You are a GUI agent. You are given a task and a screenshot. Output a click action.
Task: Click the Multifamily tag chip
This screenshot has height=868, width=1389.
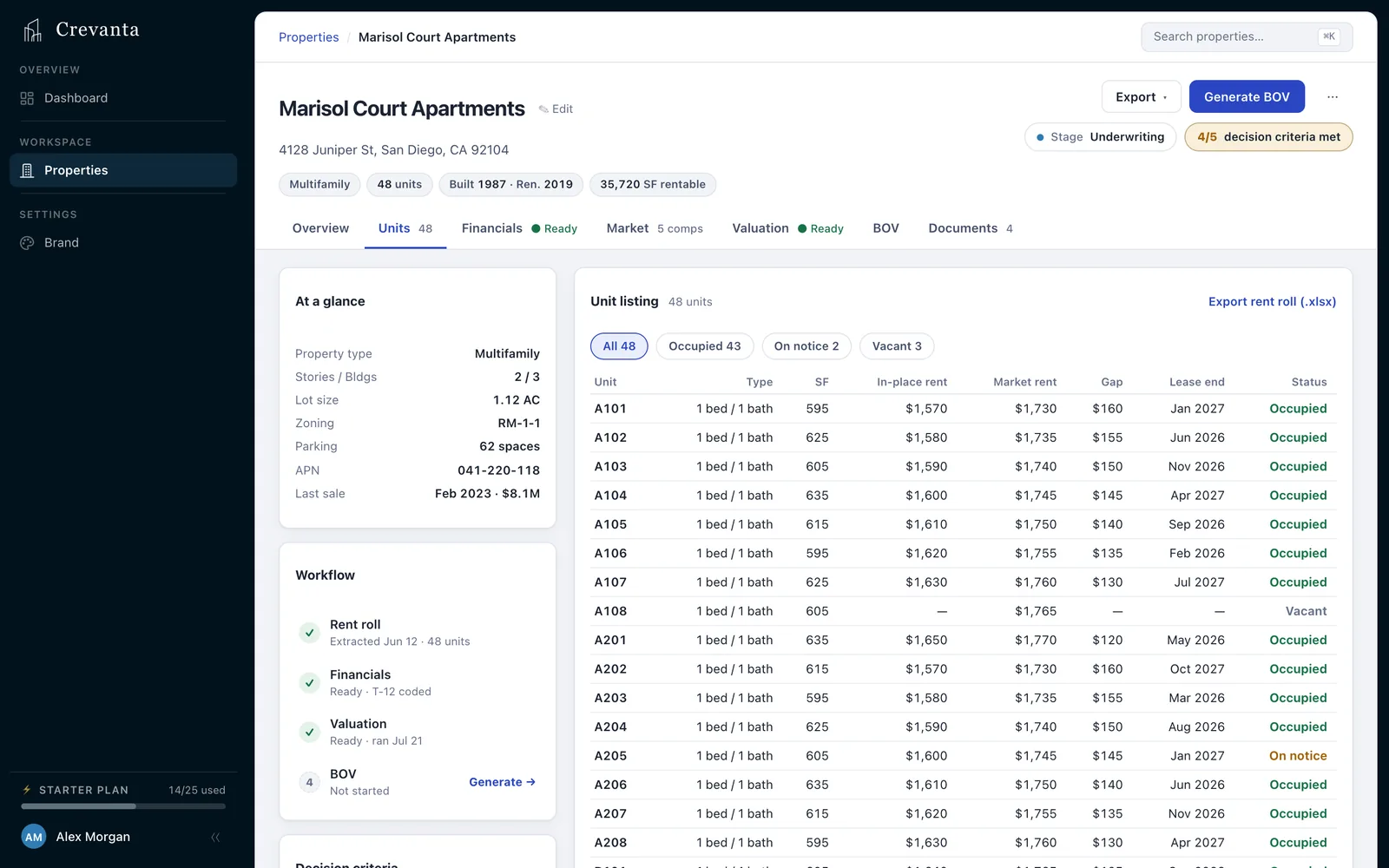[319, 184]
